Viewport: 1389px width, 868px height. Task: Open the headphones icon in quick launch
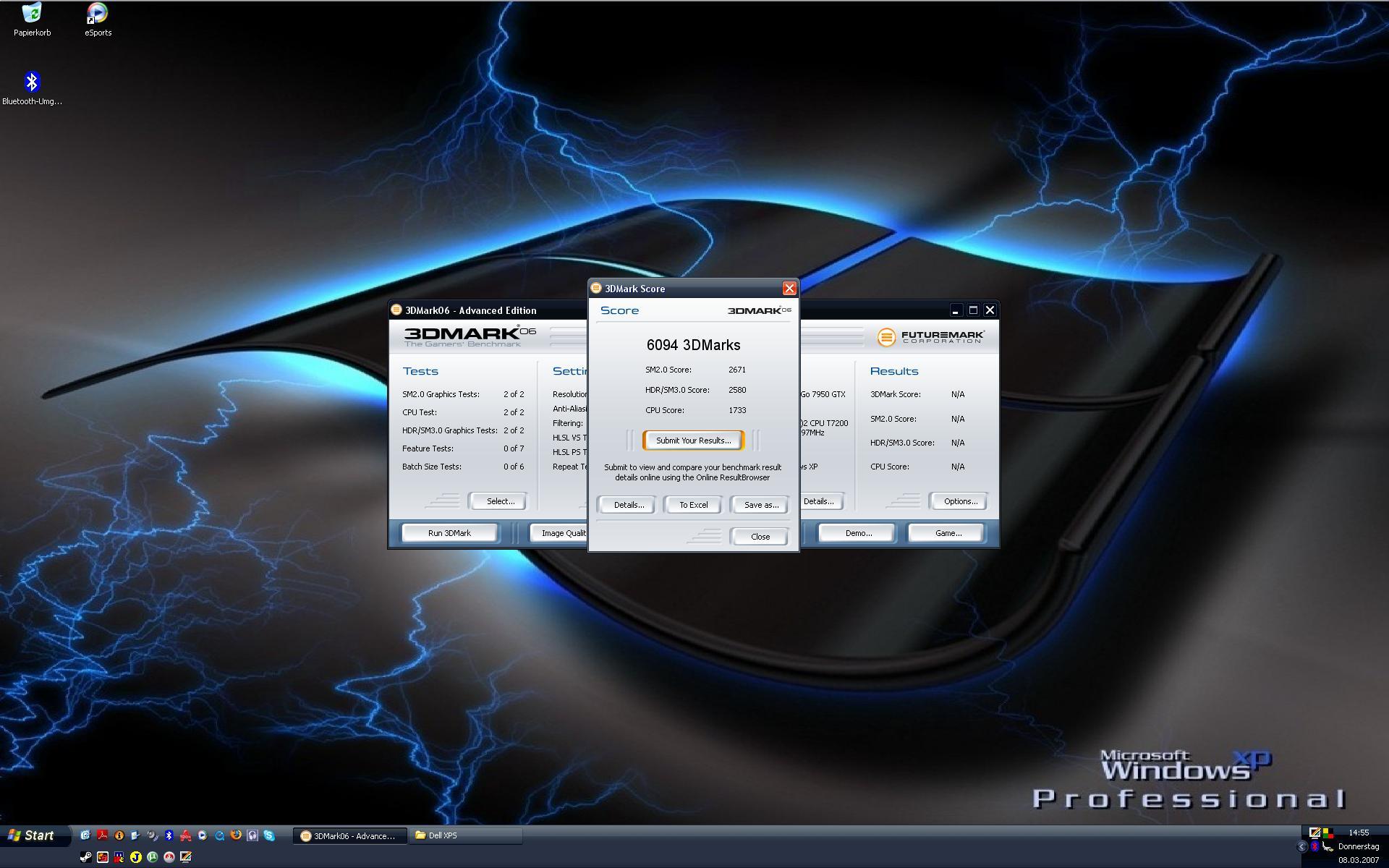pos(252,835)
